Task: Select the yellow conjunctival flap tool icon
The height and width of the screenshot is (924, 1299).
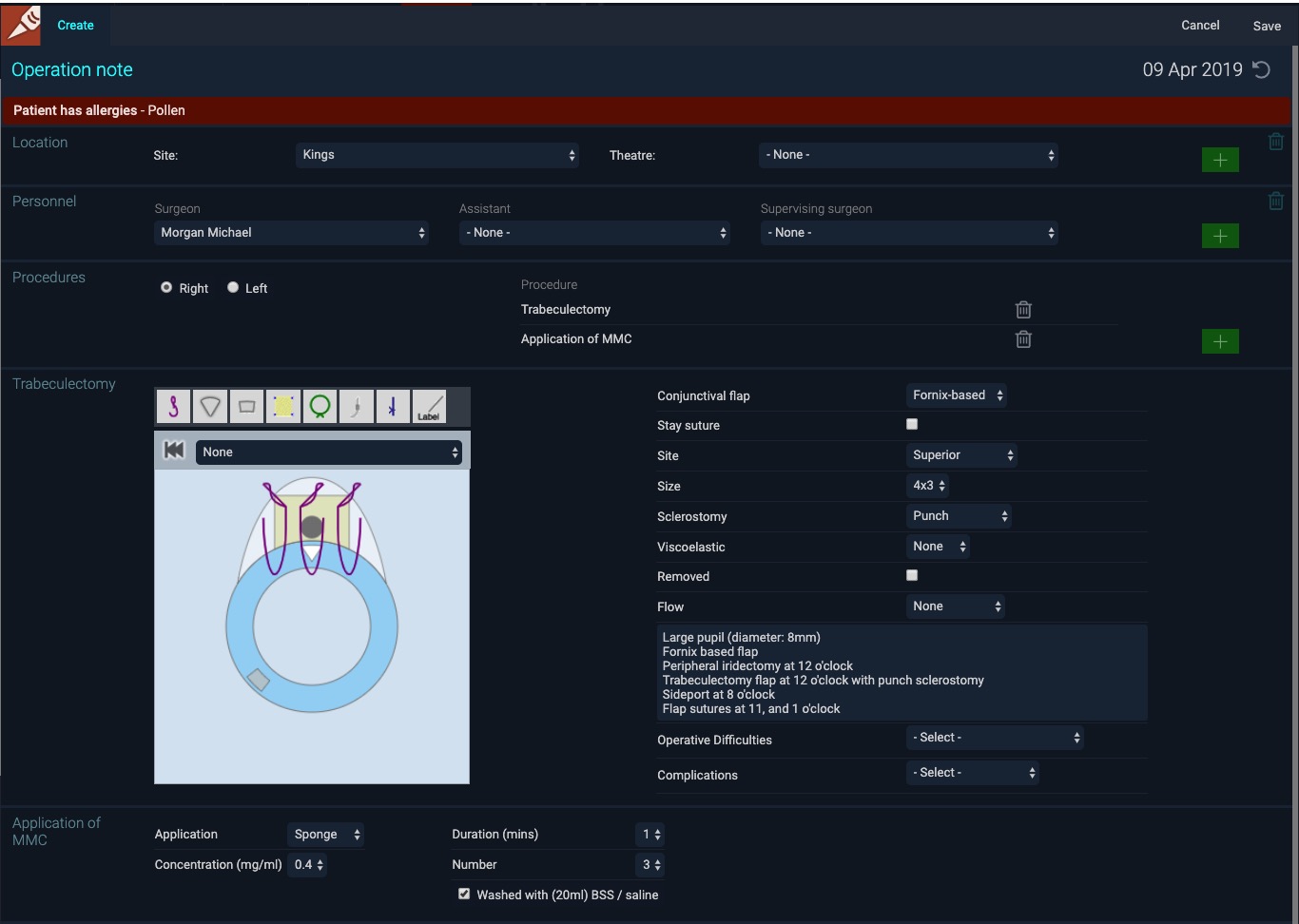Action: point(283,407)
